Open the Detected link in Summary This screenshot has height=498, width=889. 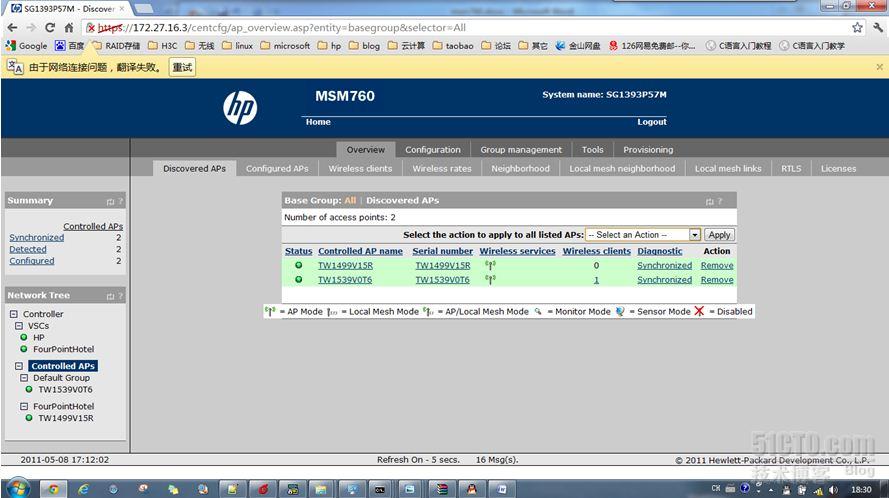pyautogui.click(x=28, y=249)
